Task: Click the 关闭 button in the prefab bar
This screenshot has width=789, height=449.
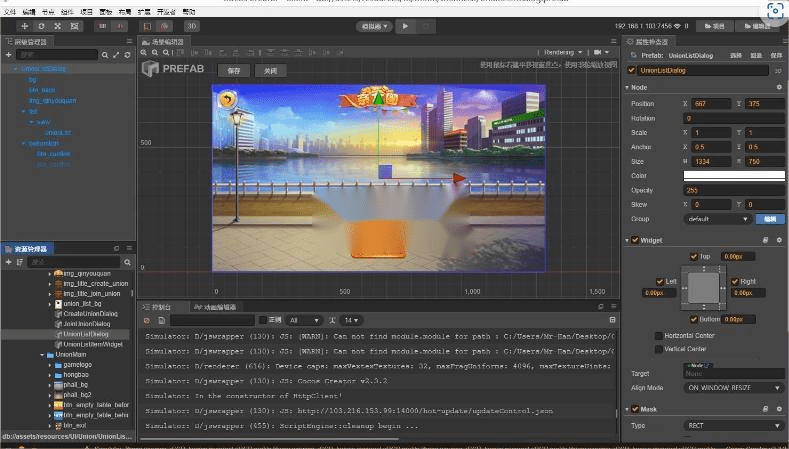Action: (x=271, y=71)
